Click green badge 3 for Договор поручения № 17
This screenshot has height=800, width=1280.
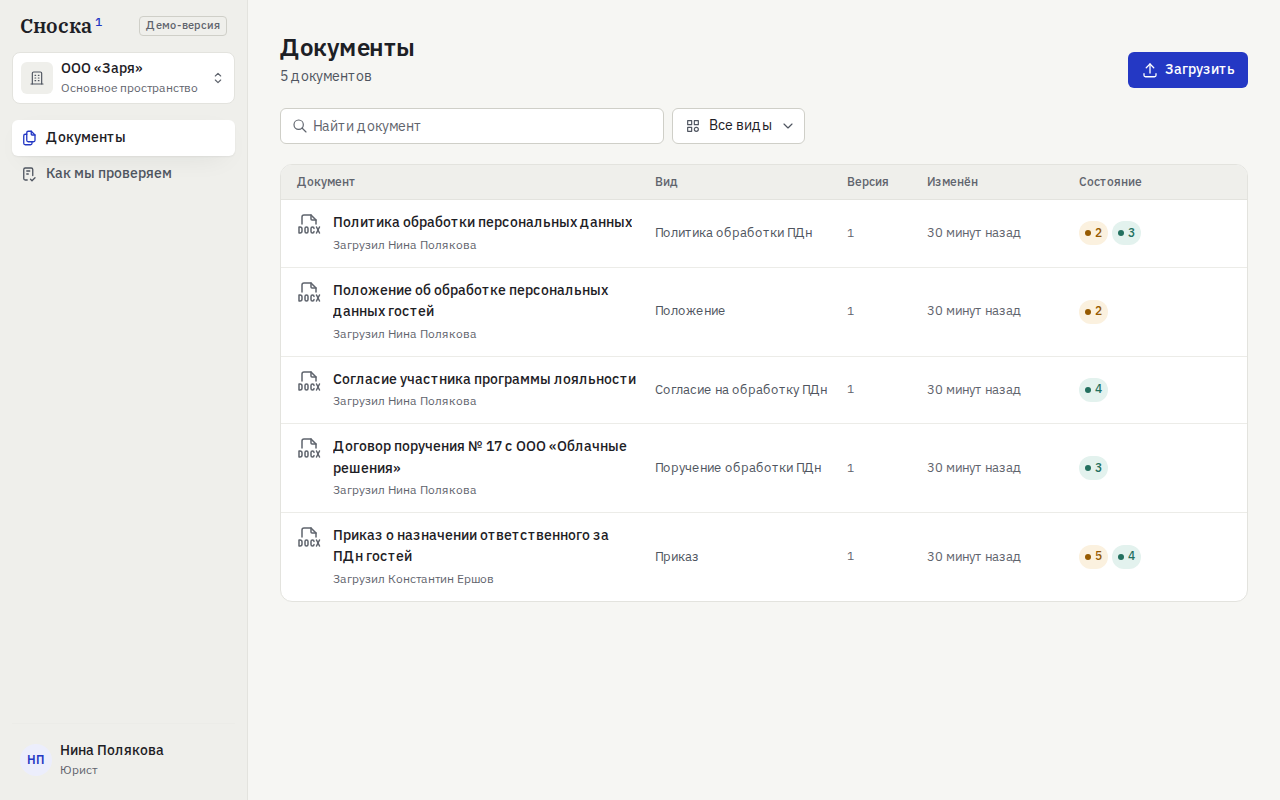click(x=1093, y=468)
